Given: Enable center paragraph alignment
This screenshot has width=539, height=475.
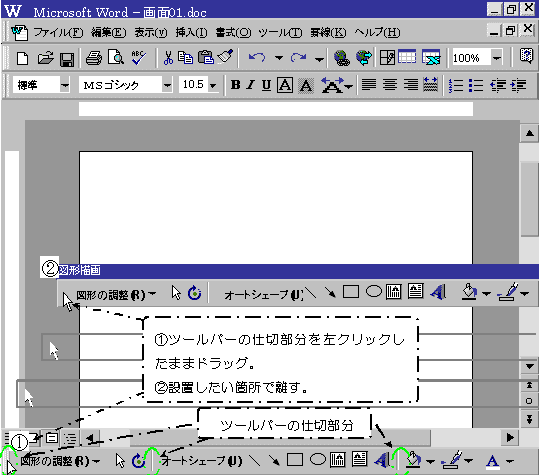Looking at the screenshot, I should 390,85.
